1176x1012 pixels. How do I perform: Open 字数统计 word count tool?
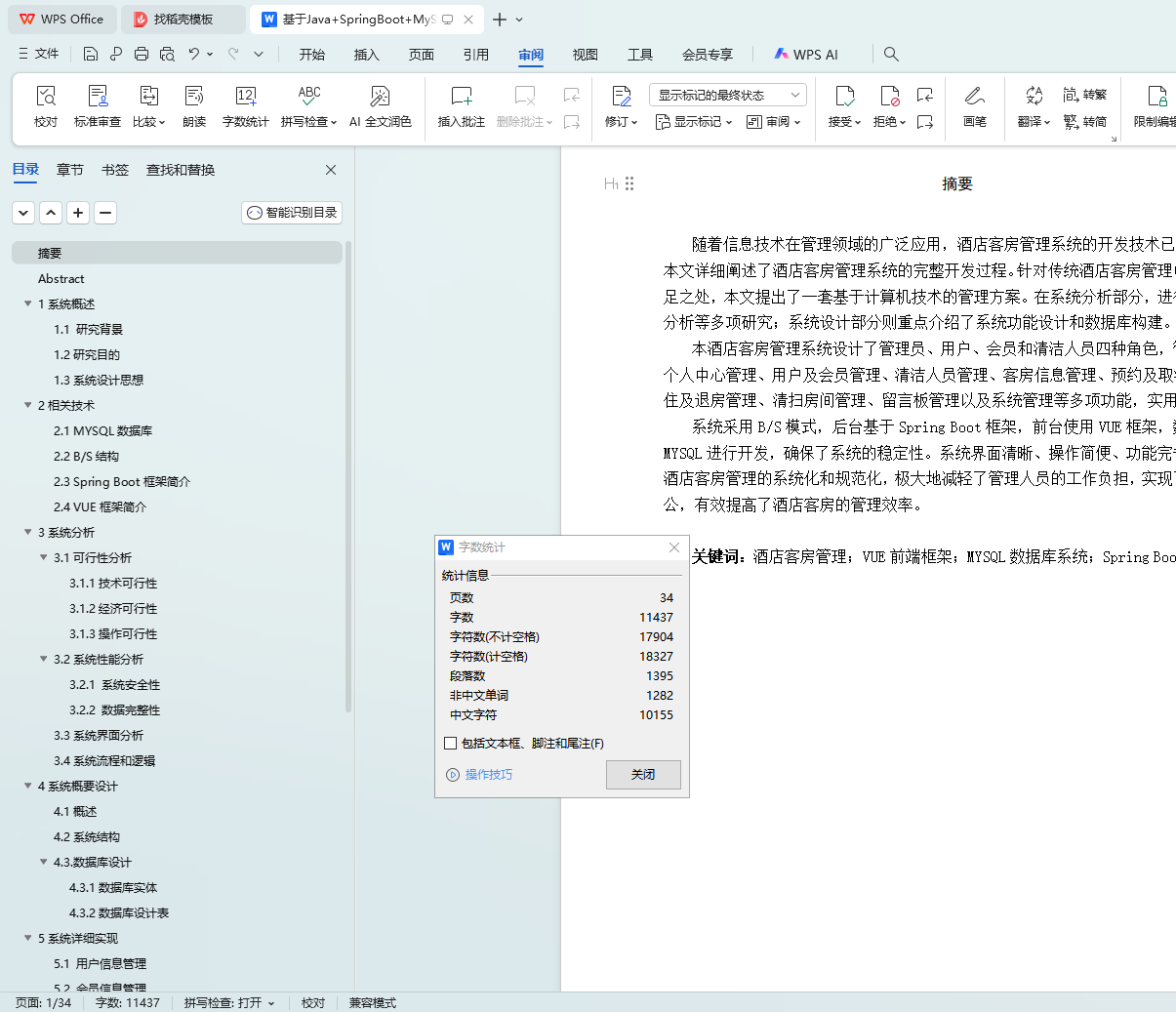246,106
